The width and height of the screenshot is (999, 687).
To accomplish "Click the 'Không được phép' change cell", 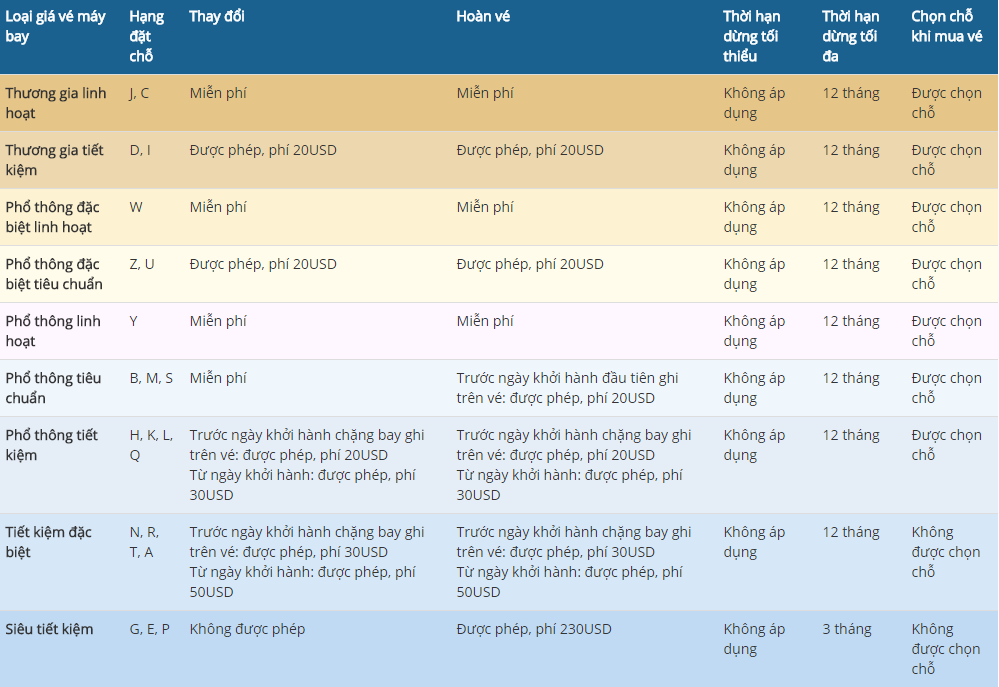I will point(247,629).
